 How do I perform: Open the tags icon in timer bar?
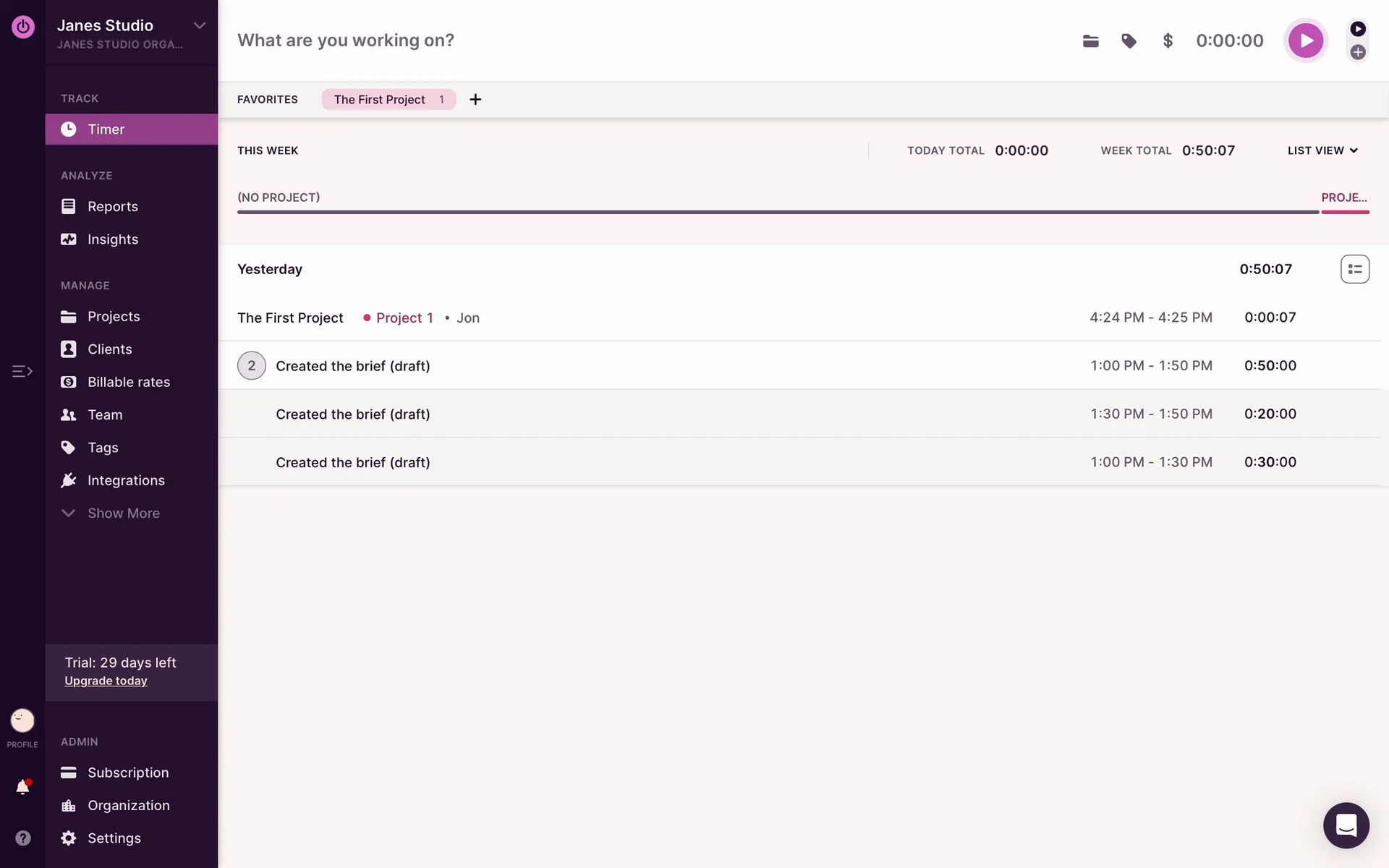[x=1129, y=41]
